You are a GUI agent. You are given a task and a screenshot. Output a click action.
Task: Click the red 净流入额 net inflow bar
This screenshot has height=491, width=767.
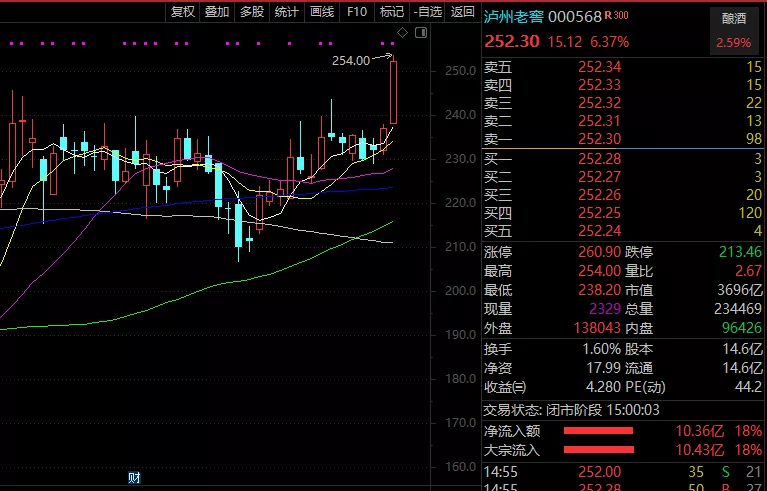[x=599, y=431]
